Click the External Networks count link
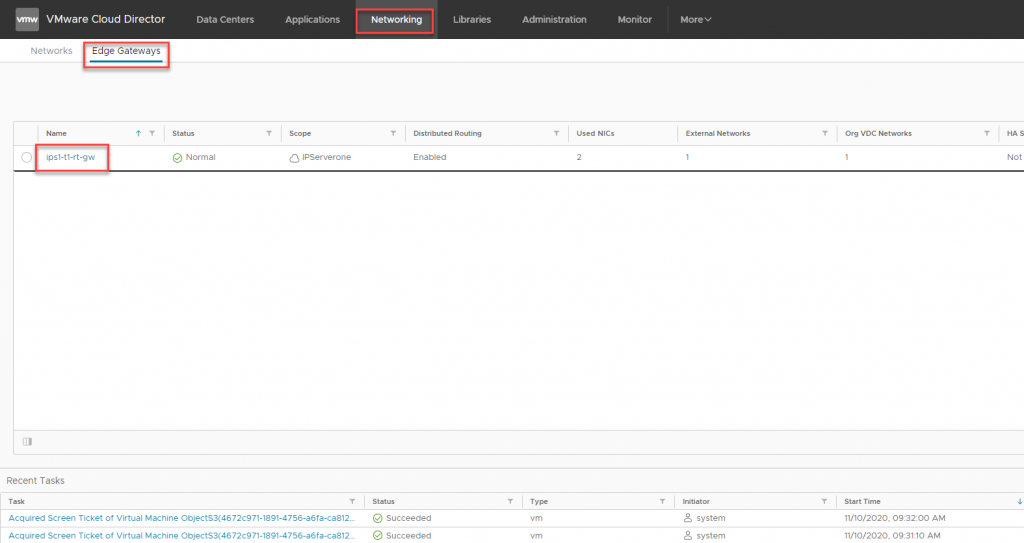1024x543 pixels. click(x=687, y=157)
